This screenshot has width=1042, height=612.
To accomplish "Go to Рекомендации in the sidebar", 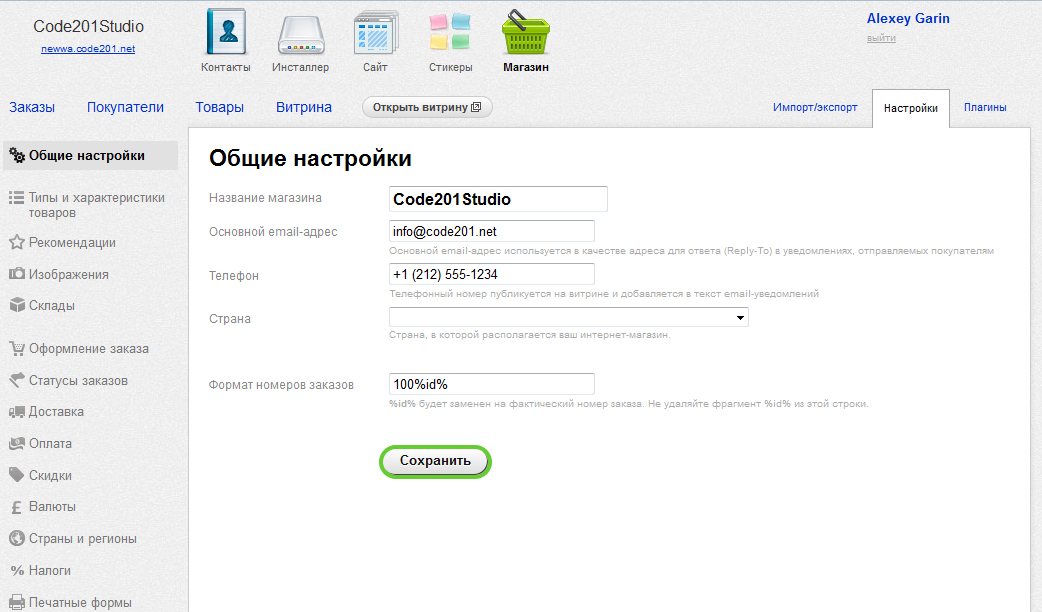I will pyautogui.click(x=72, y=242).
